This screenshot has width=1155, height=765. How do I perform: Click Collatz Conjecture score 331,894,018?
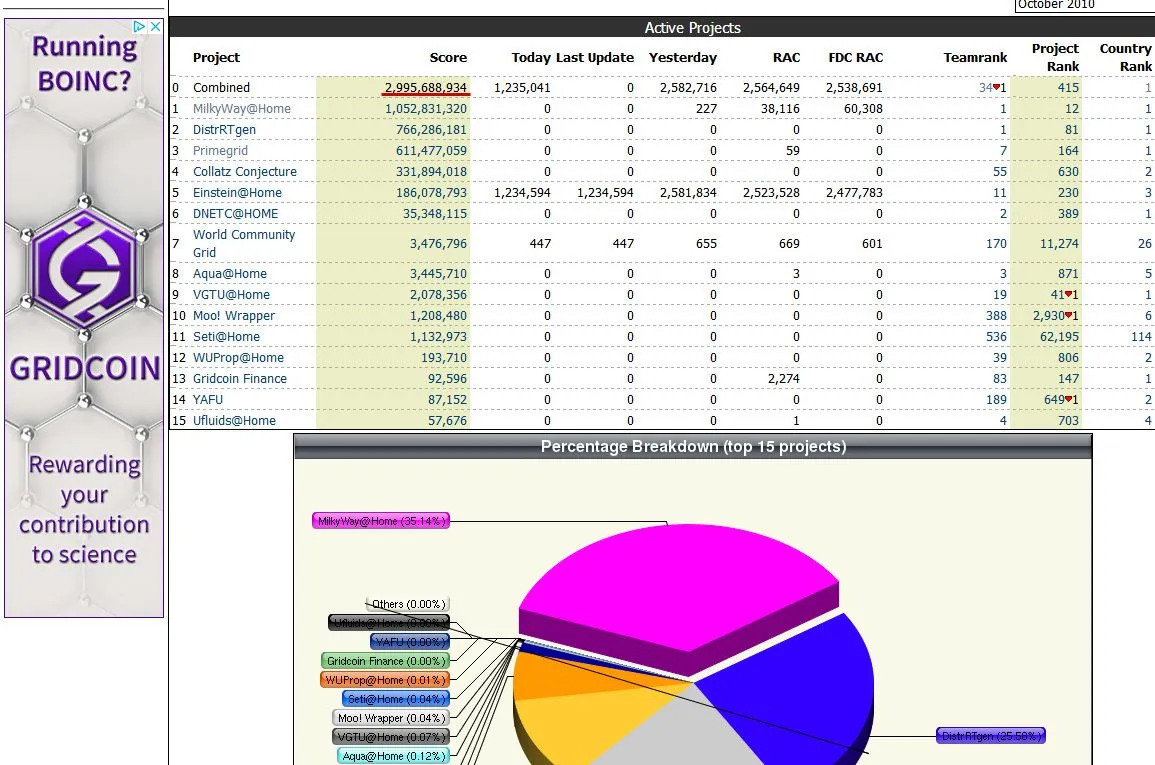coord(431,172)
